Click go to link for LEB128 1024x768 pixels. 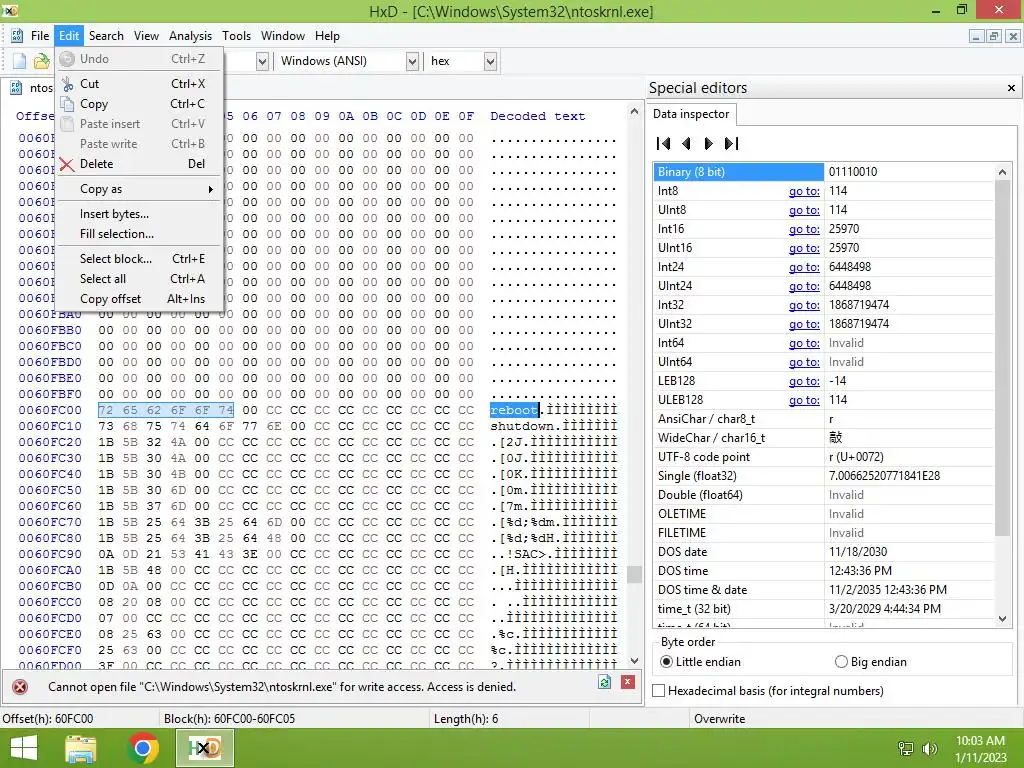804,381
